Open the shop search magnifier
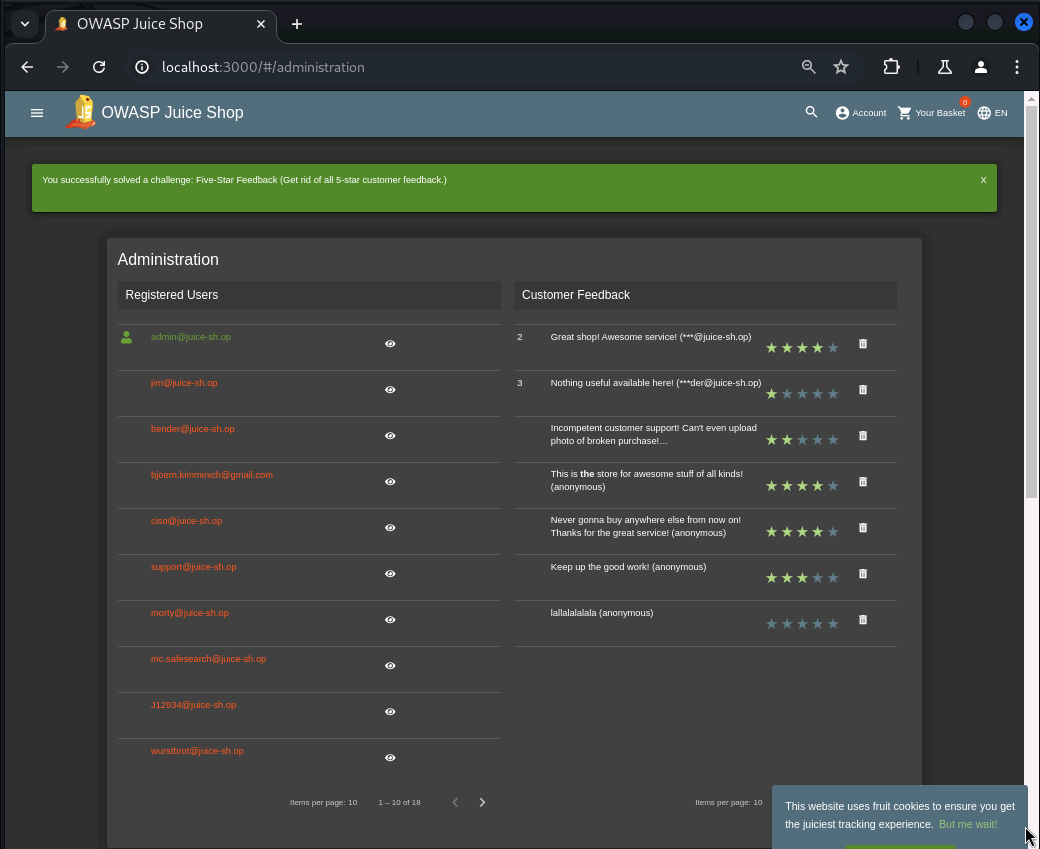1040x849 pixels. tap(811, 112)
